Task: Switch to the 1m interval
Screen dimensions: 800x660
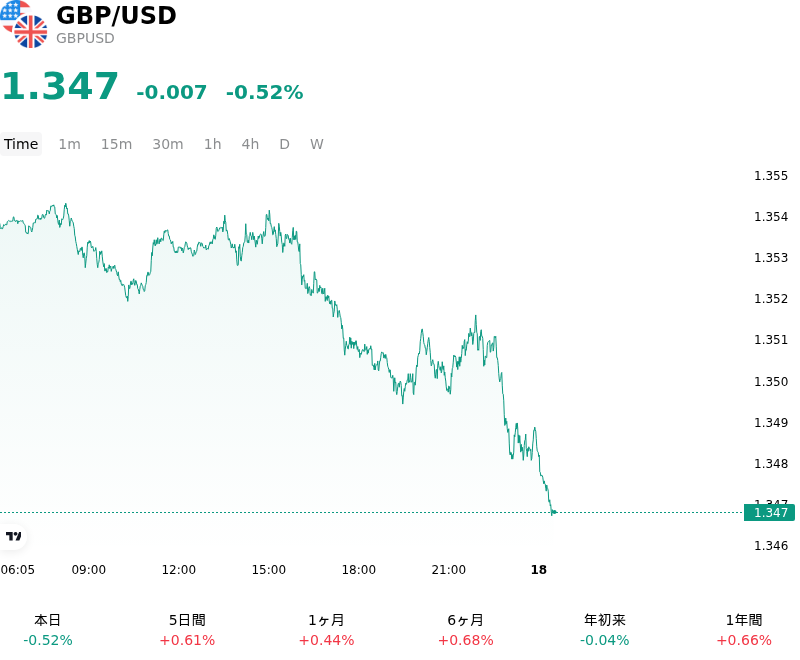Action: coord(69,144)
